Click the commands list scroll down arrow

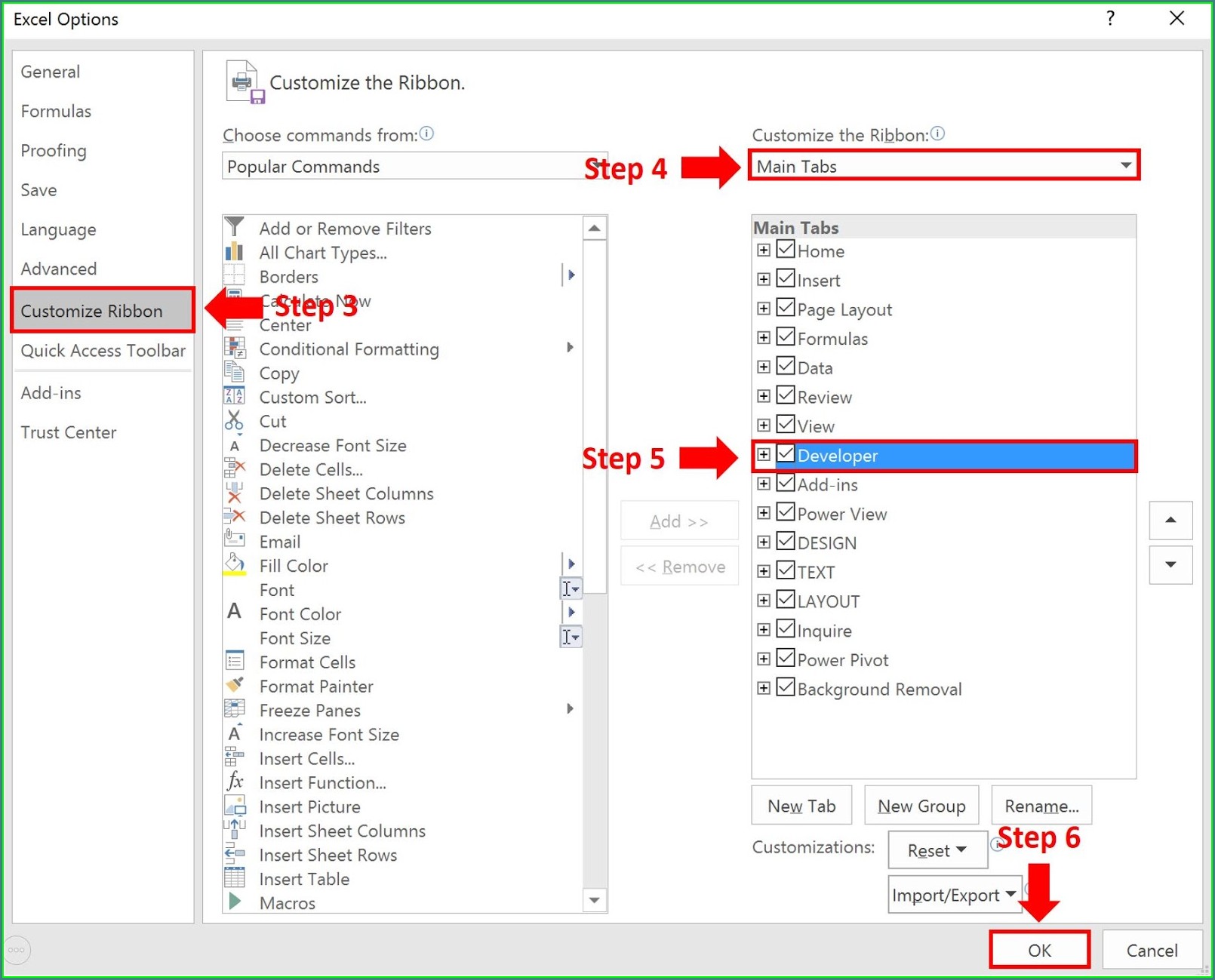tap(595, 900)
